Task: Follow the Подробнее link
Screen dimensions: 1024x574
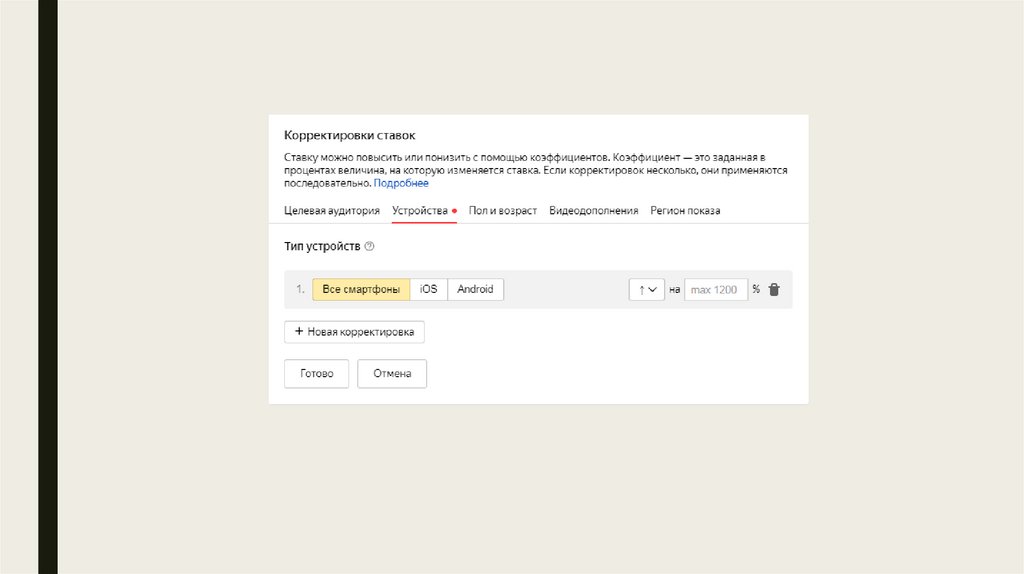Action: tap(401, 183)
